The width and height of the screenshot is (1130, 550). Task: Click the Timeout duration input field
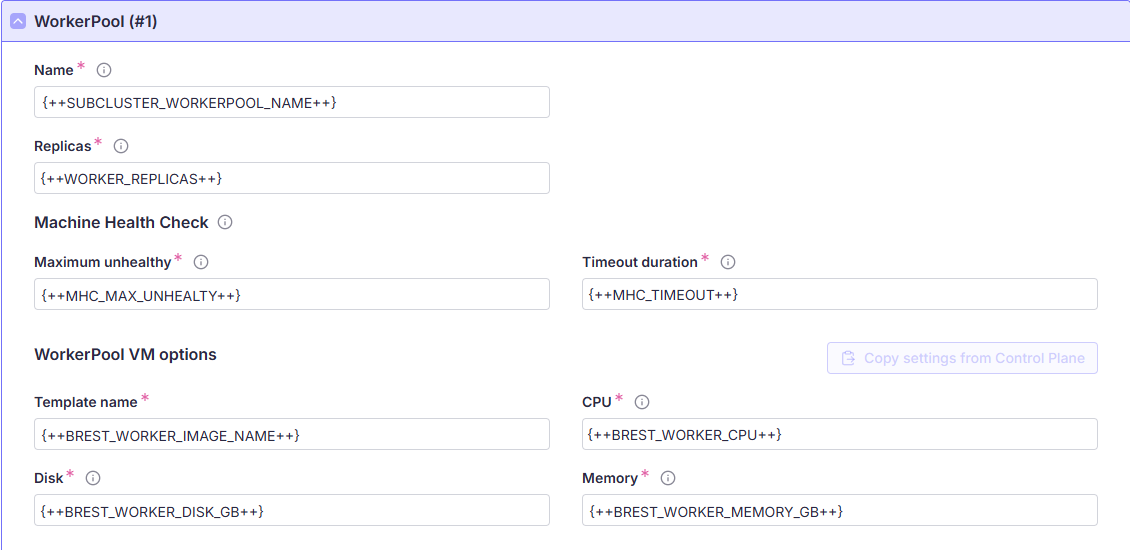[839, 294]
